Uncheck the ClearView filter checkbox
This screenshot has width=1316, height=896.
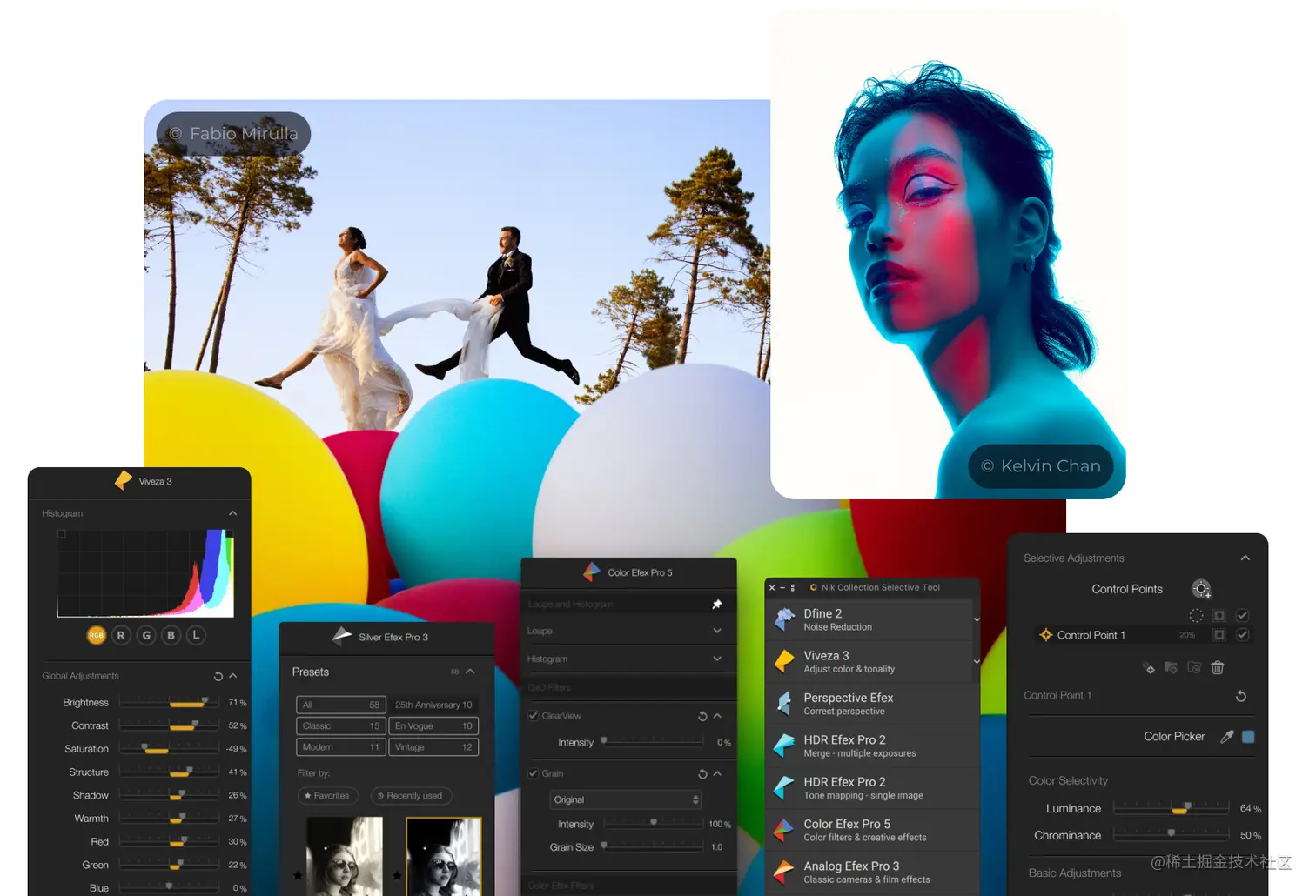point(533,715)
